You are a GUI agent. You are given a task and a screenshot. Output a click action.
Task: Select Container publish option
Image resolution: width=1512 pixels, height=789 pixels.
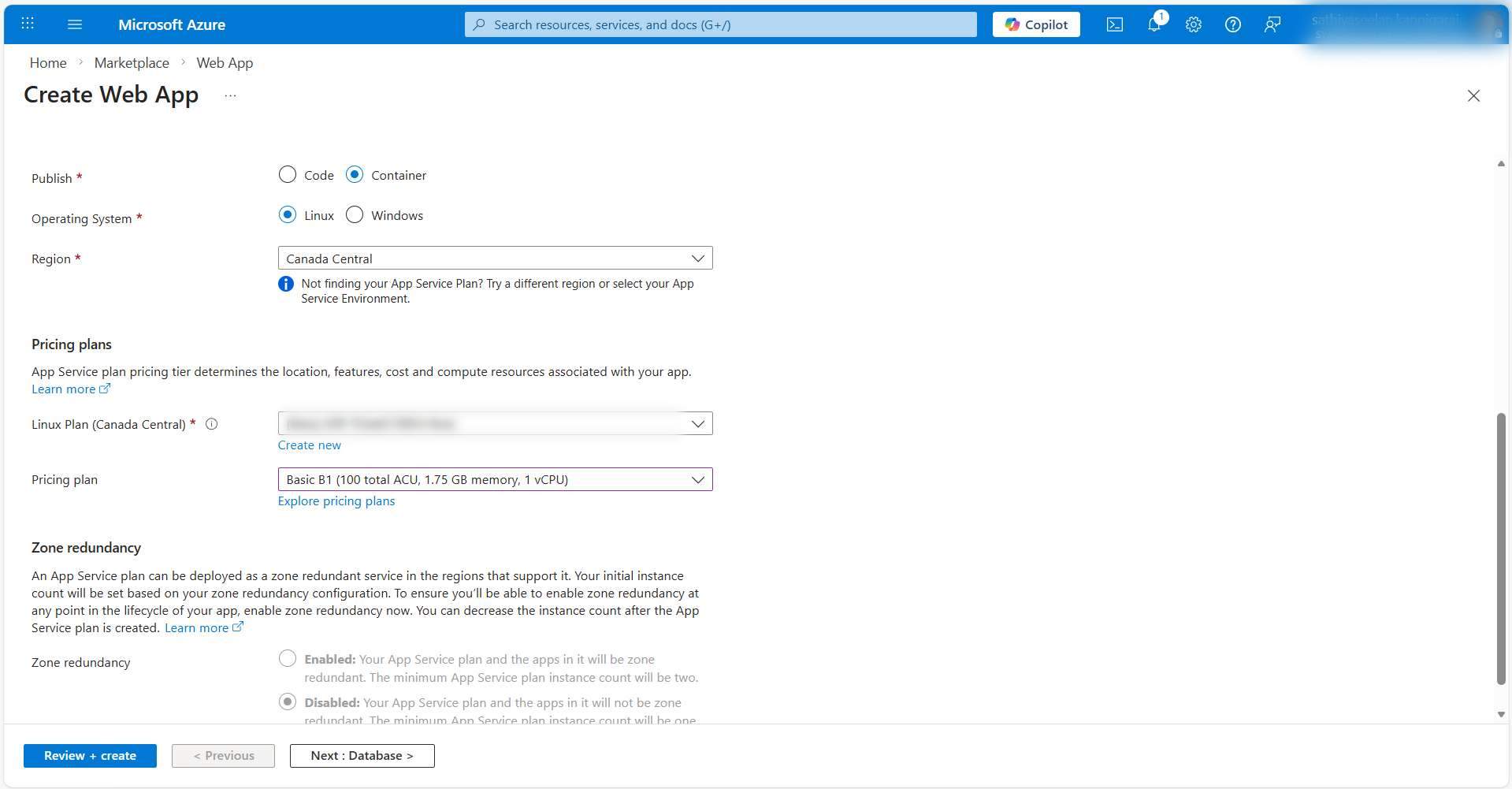355,174
